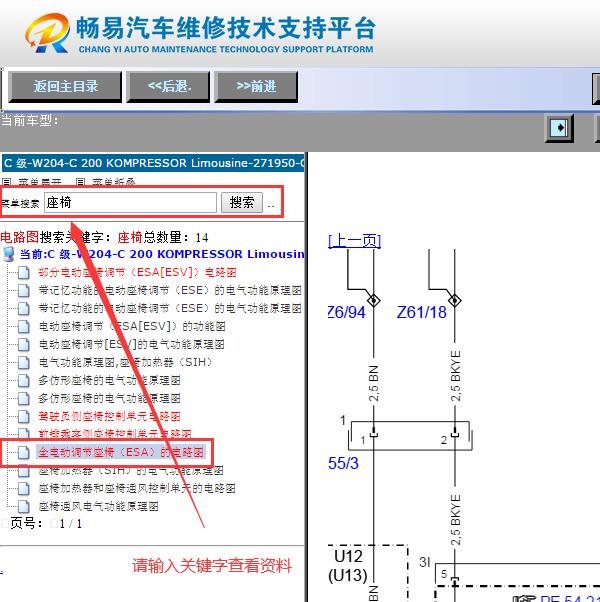Go forward with the >>前进 button
Viewport: 600px width, 602px height.
pos(256,87)
